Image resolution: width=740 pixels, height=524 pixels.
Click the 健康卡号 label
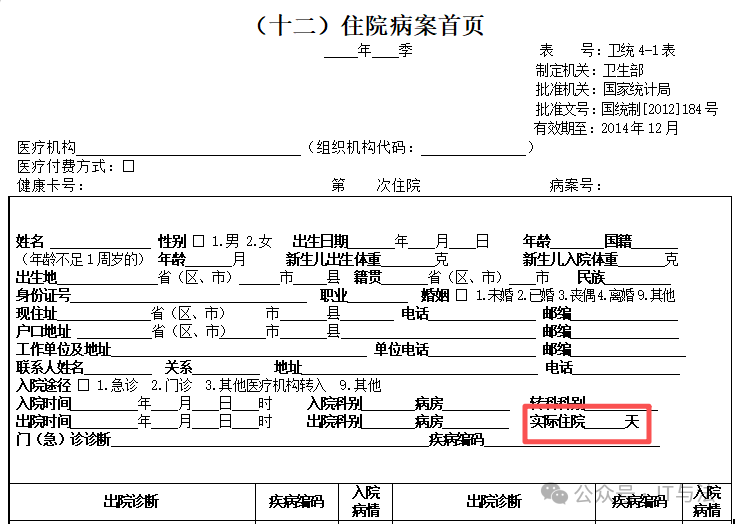point(50,186)
